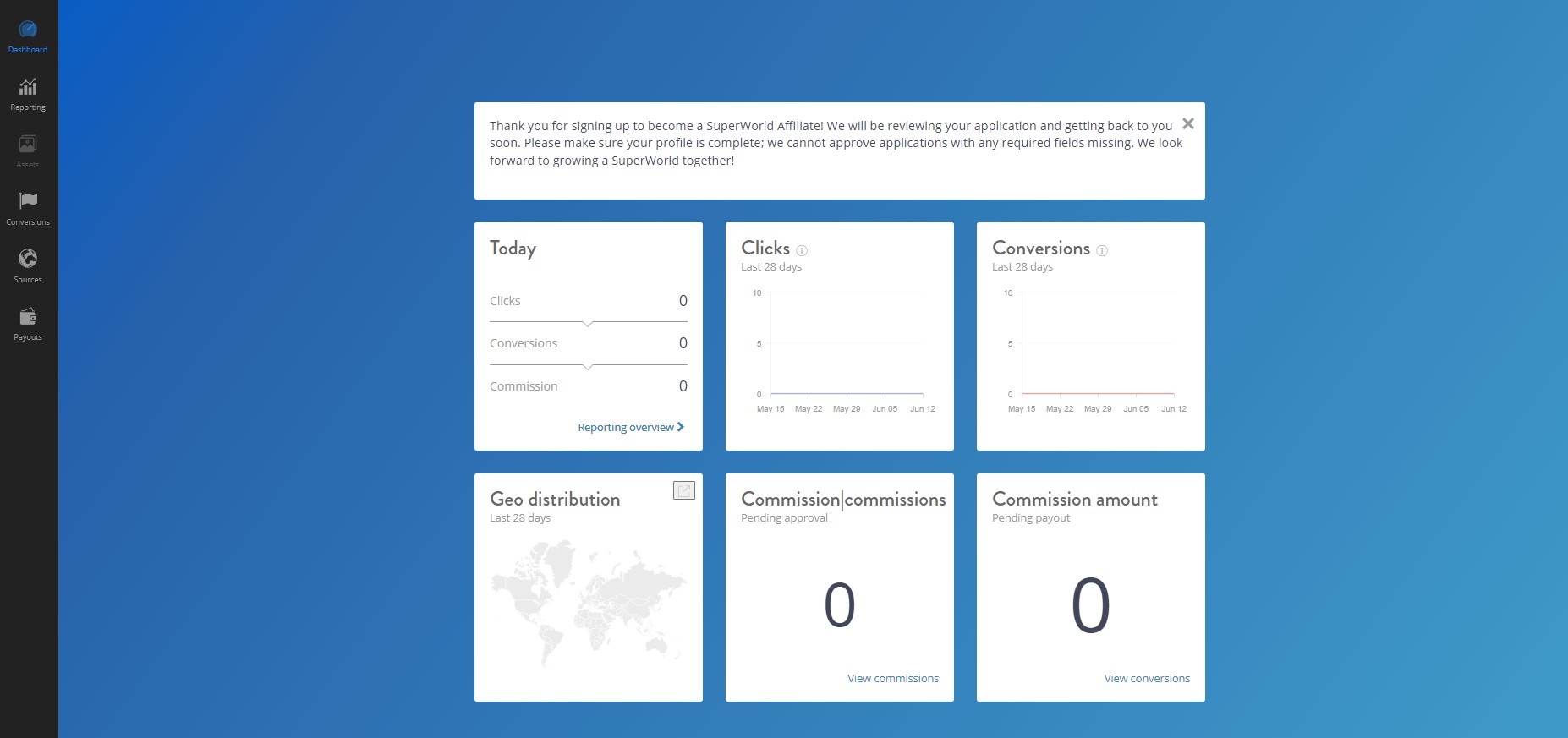Click the View conversions link
The width and height of the screenshot is (1568, 738).
click(x=1147, y=678)
